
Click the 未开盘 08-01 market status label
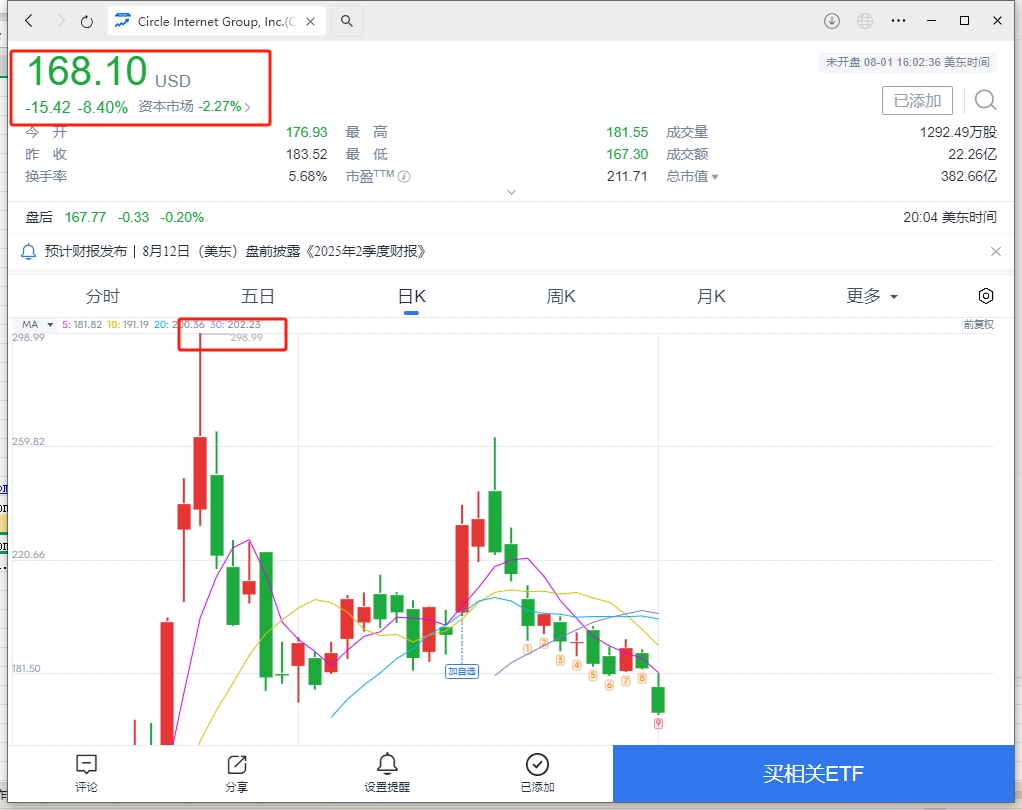(x=907, y=62)
